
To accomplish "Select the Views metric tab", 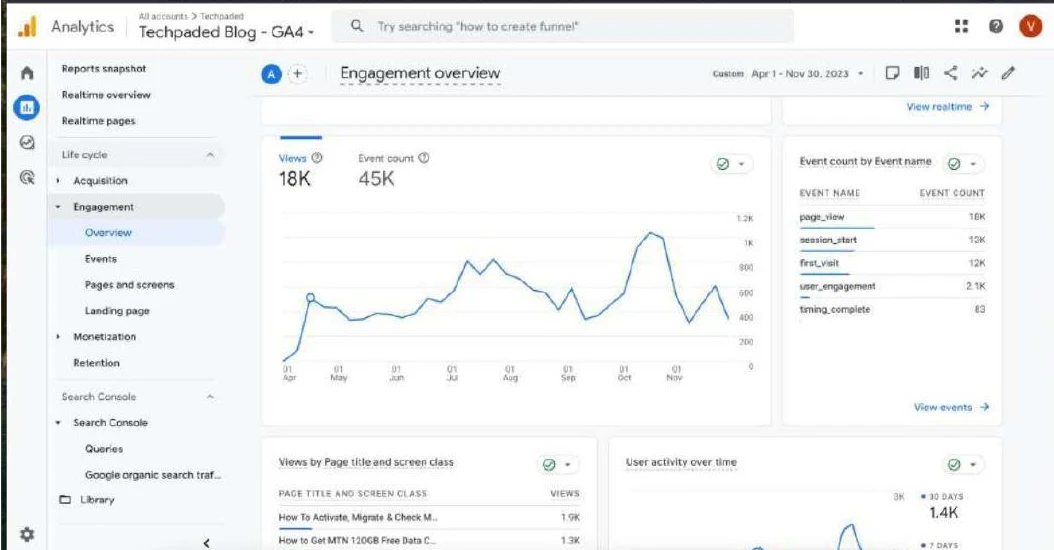I will click(300, 168).
